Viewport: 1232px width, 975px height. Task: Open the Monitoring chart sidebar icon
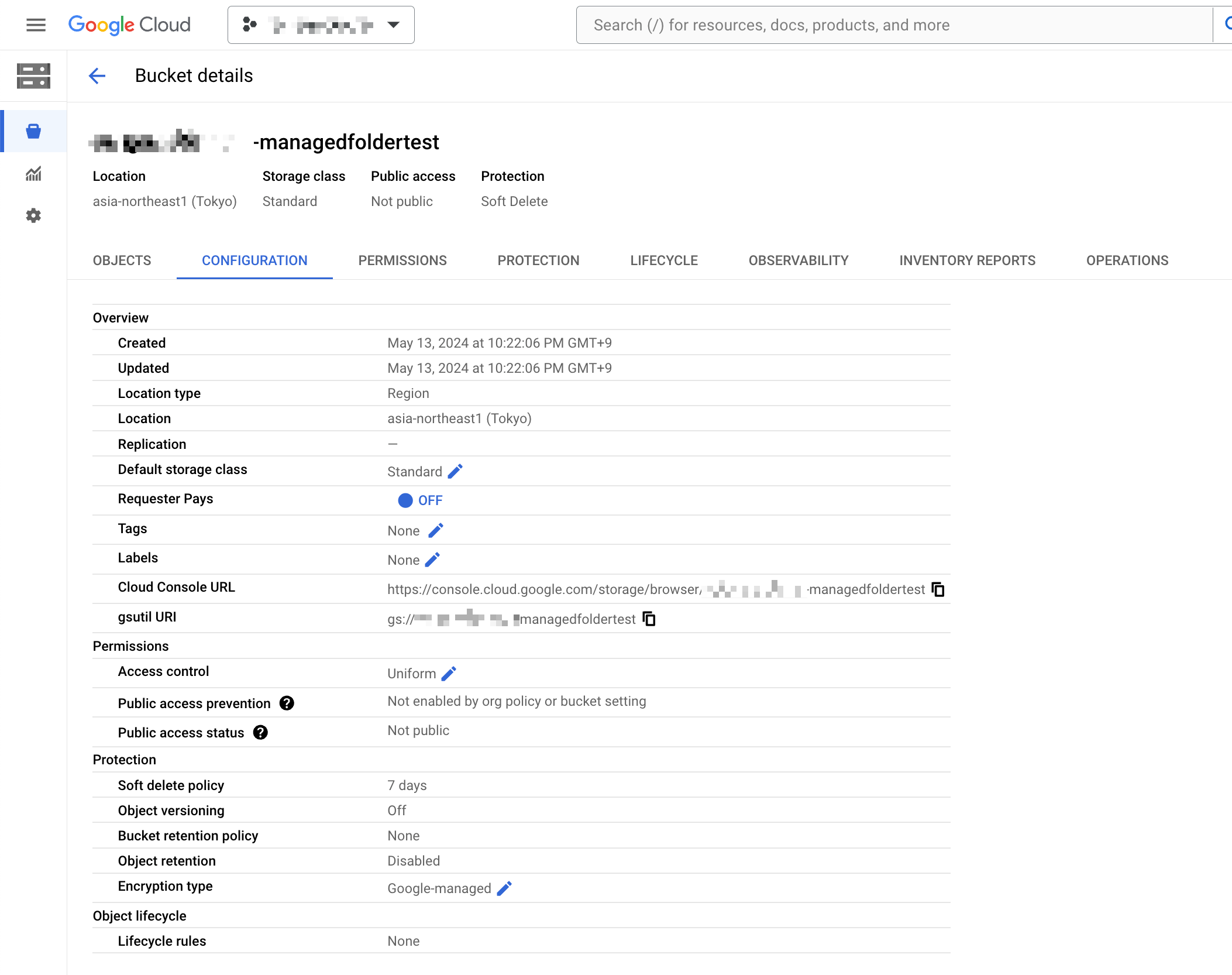33,174
